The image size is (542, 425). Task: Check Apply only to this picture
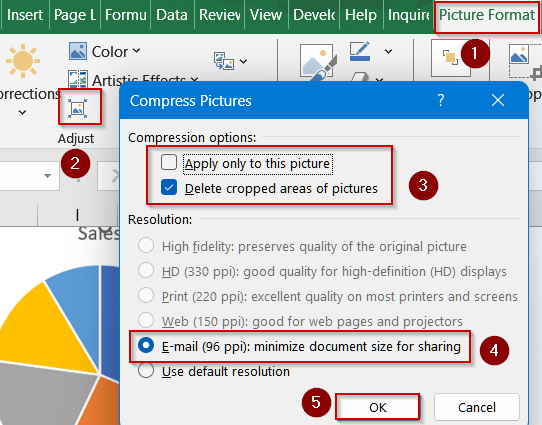tap(169, 162)
